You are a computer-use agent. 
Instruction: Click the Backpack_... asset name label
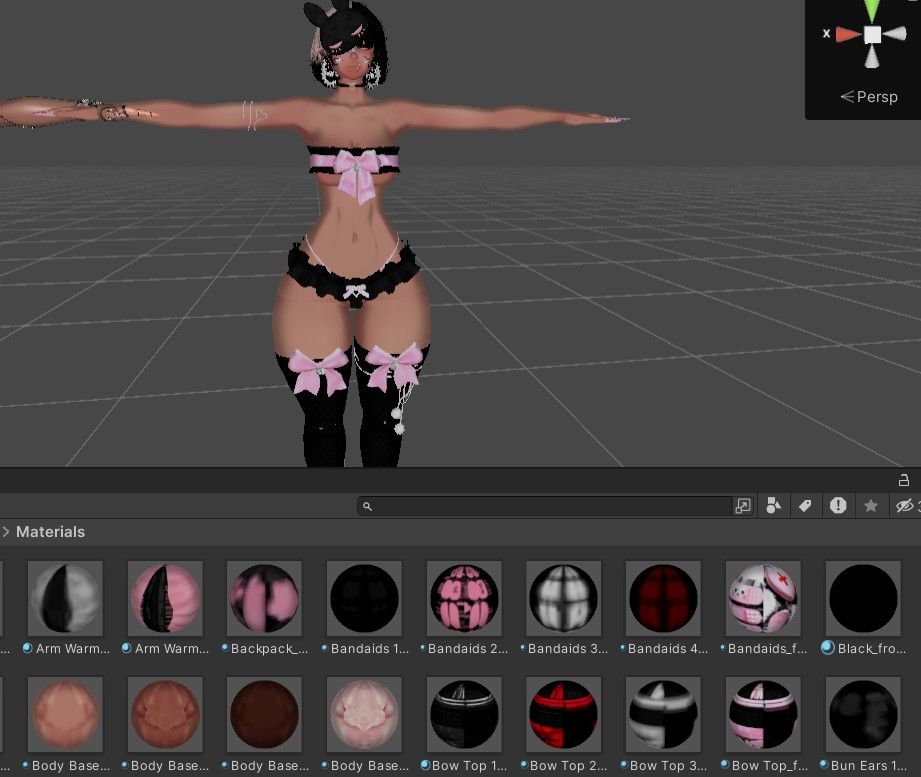[x=270, y=648]
